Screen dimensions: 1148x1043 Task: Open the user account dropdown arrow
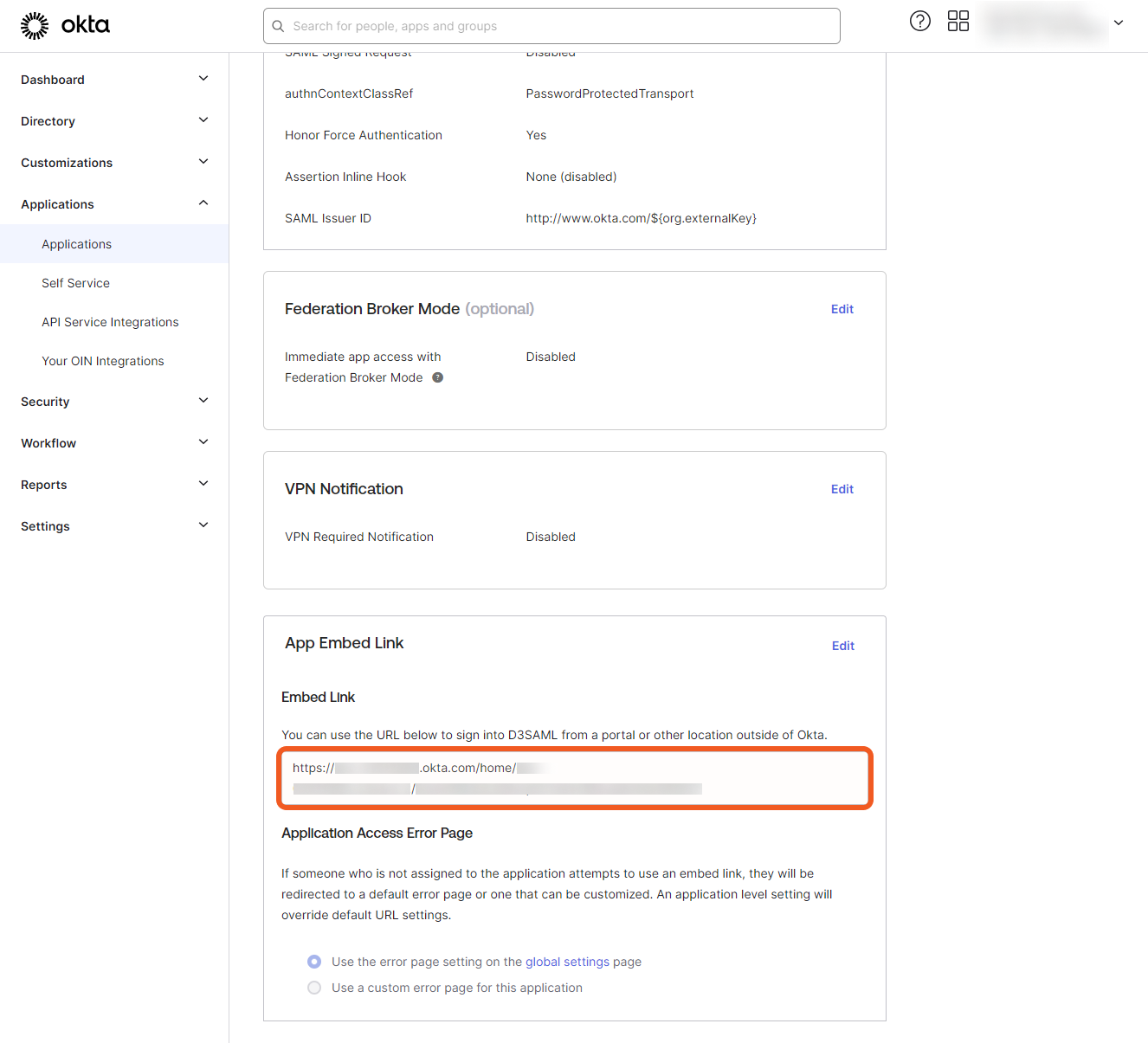pos(1119,23)
